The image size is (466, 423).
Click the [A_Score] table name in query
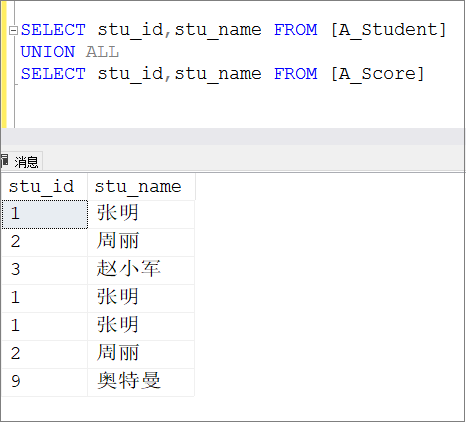point(377,74)
